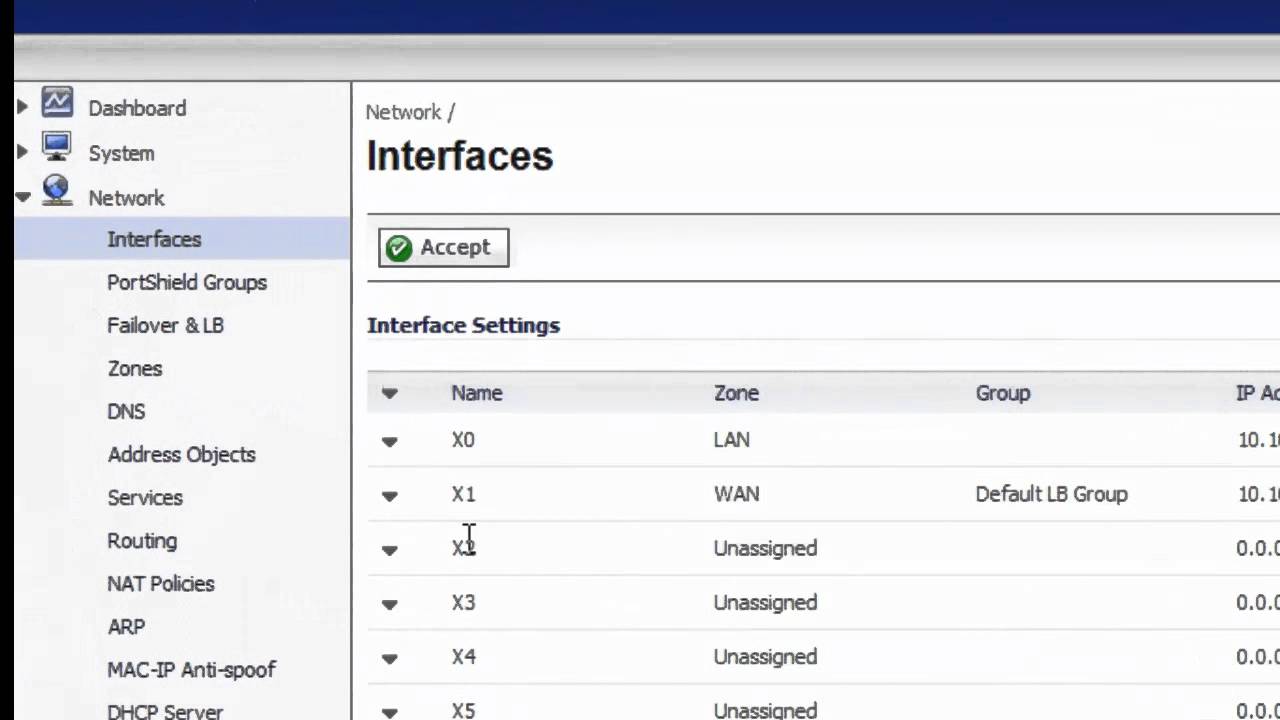Expand the Dashboard tree section
Viewport: 1280px width, 720px height.
point(22,106)
